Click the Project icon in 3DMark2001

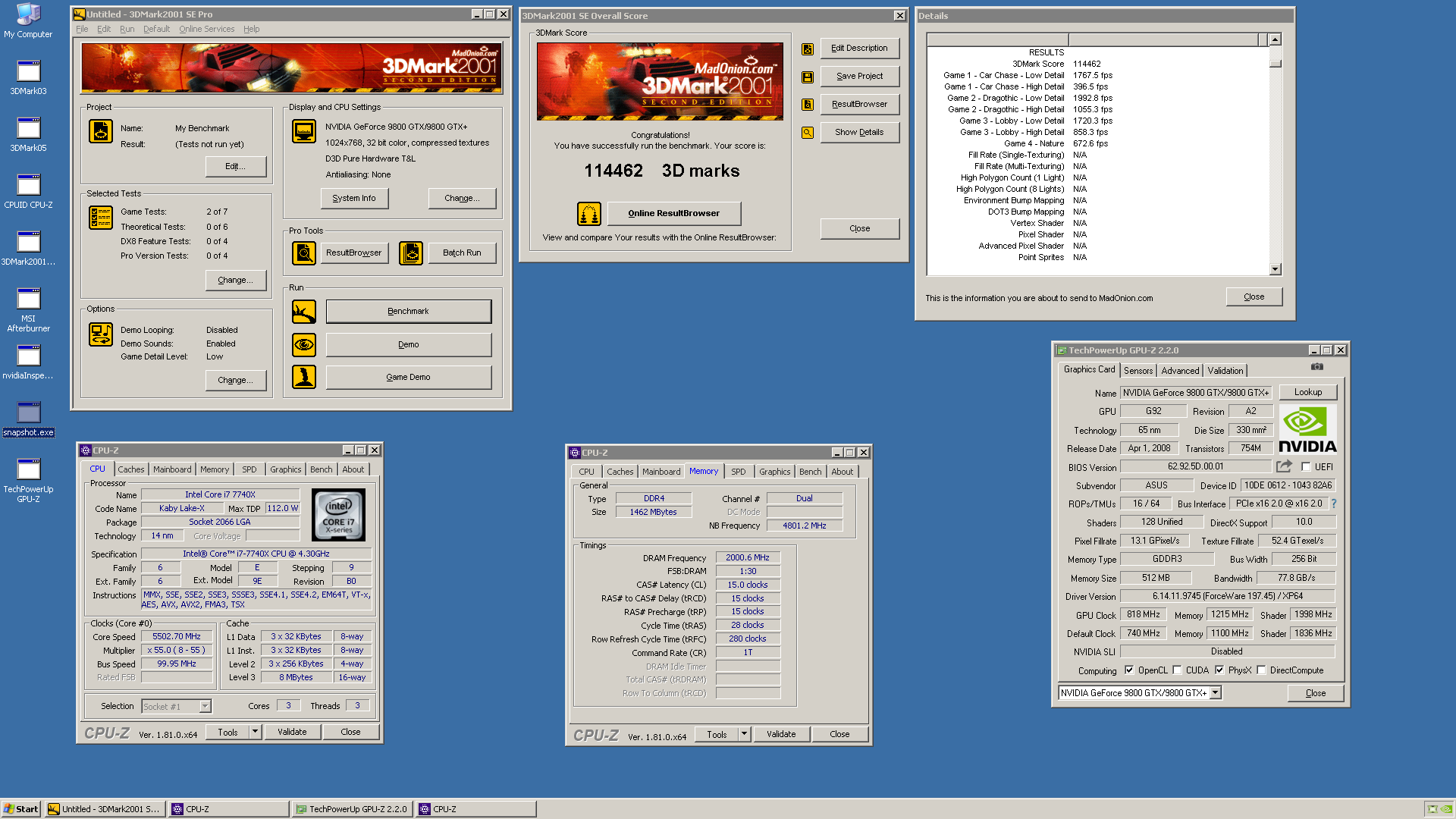101,131
